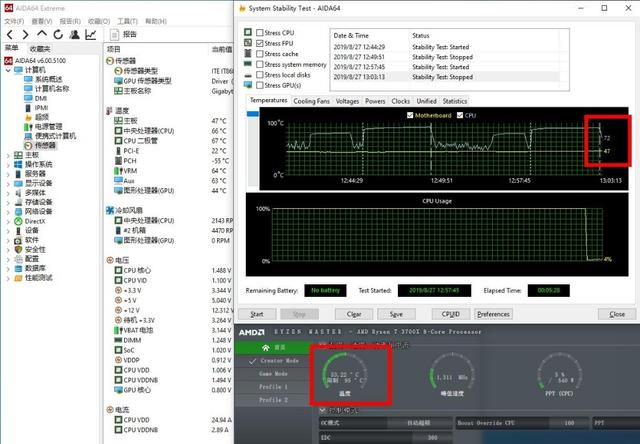640x444 pixels.
Task: Open Preferences in Stability Test
Action: pyautogui.click(x=493, y=314)
